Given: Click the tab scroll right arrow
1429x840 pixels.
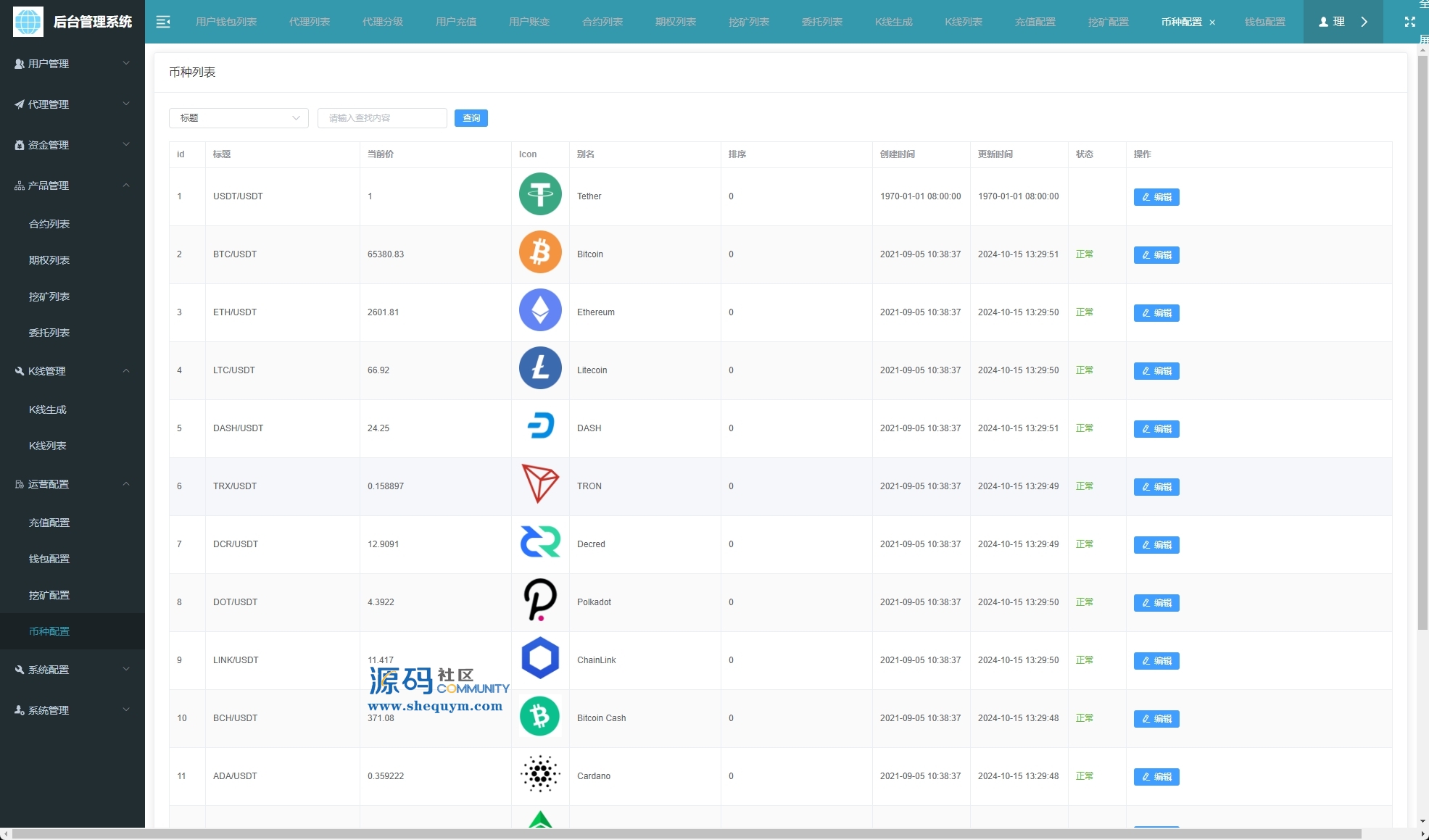Looking at the screenshot, I should (x=1364, y=22).
